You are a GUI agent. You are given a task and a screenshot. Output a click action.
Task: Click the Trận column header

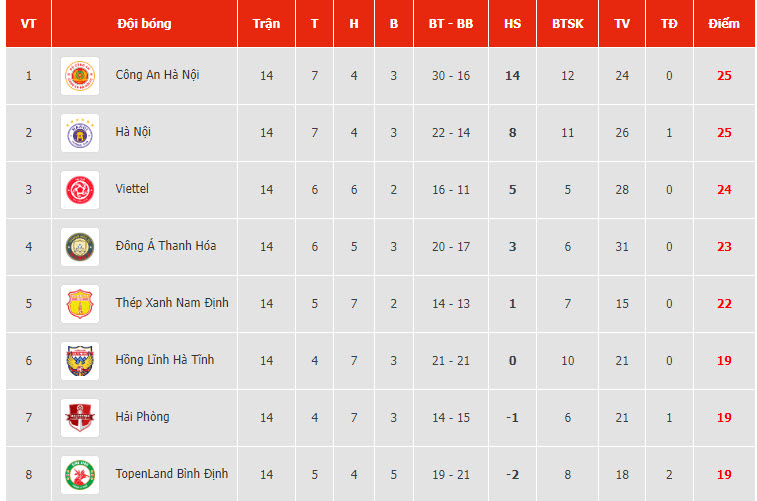pyautogui.click(x=266, y=23)
